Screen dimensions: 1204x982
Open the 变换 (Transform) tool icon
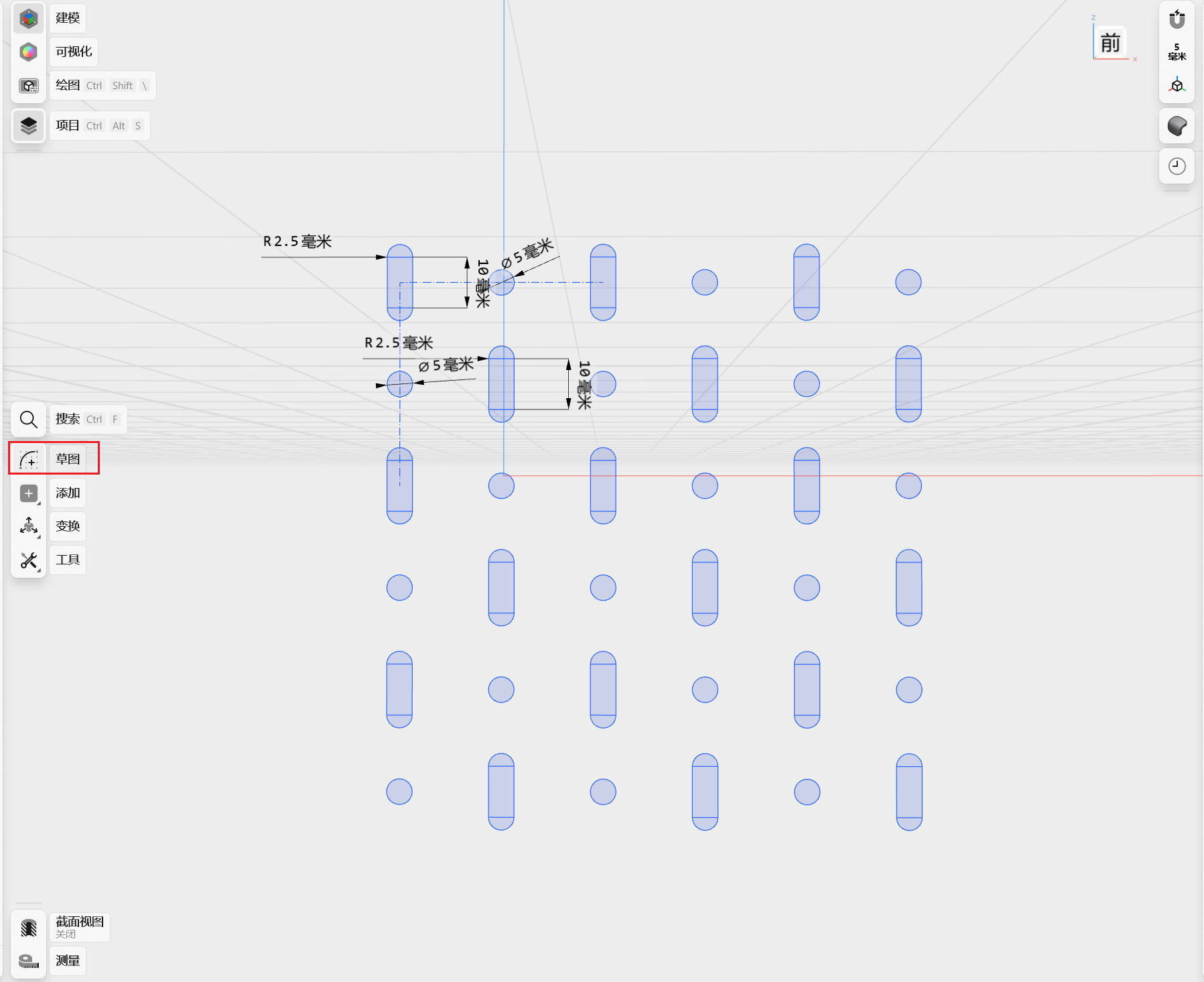point(28,526)
